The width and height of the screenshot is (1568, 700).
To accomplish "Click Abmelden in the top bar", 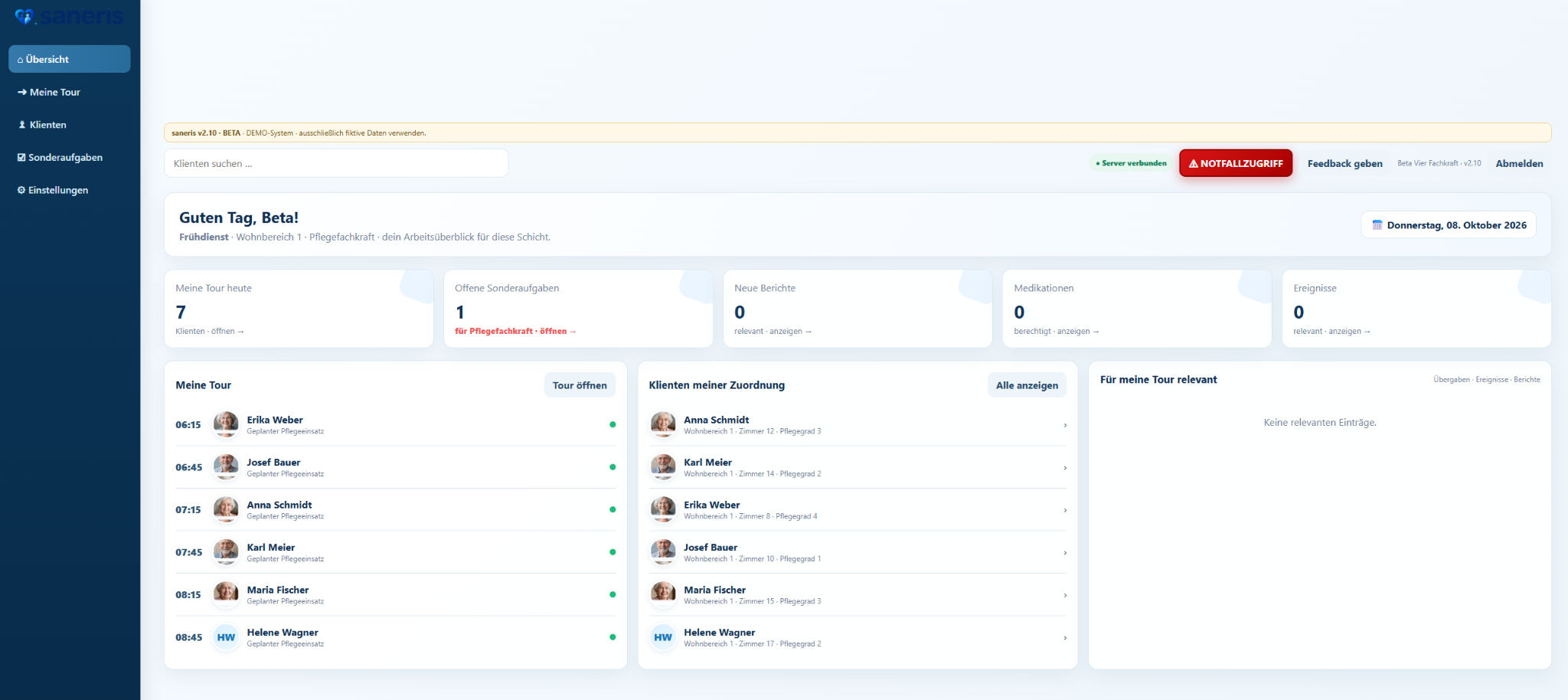I will tap(1519, 163).
